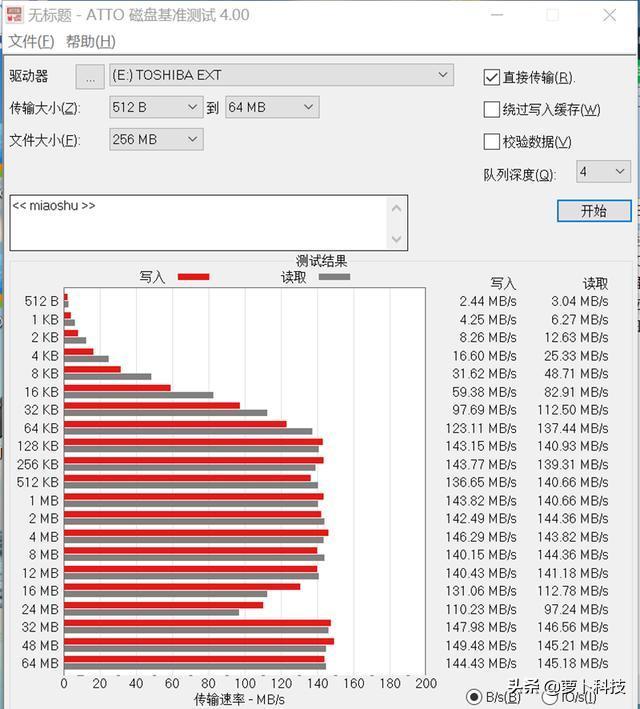Click the 512 B read value 3.04 MB/s

[580, 301]
